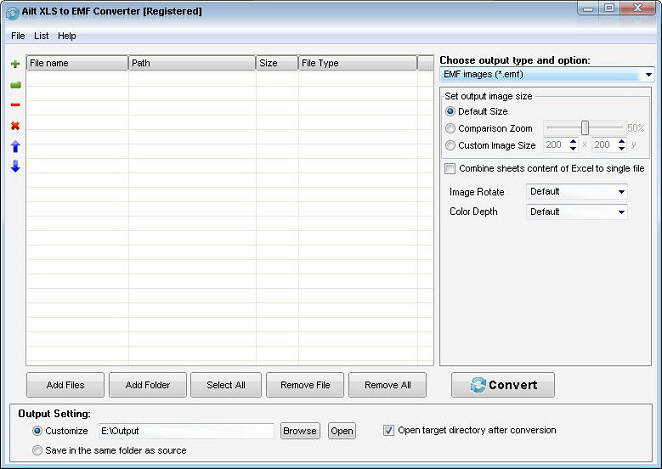Click the red minus remove-file icon

[15, 105]
